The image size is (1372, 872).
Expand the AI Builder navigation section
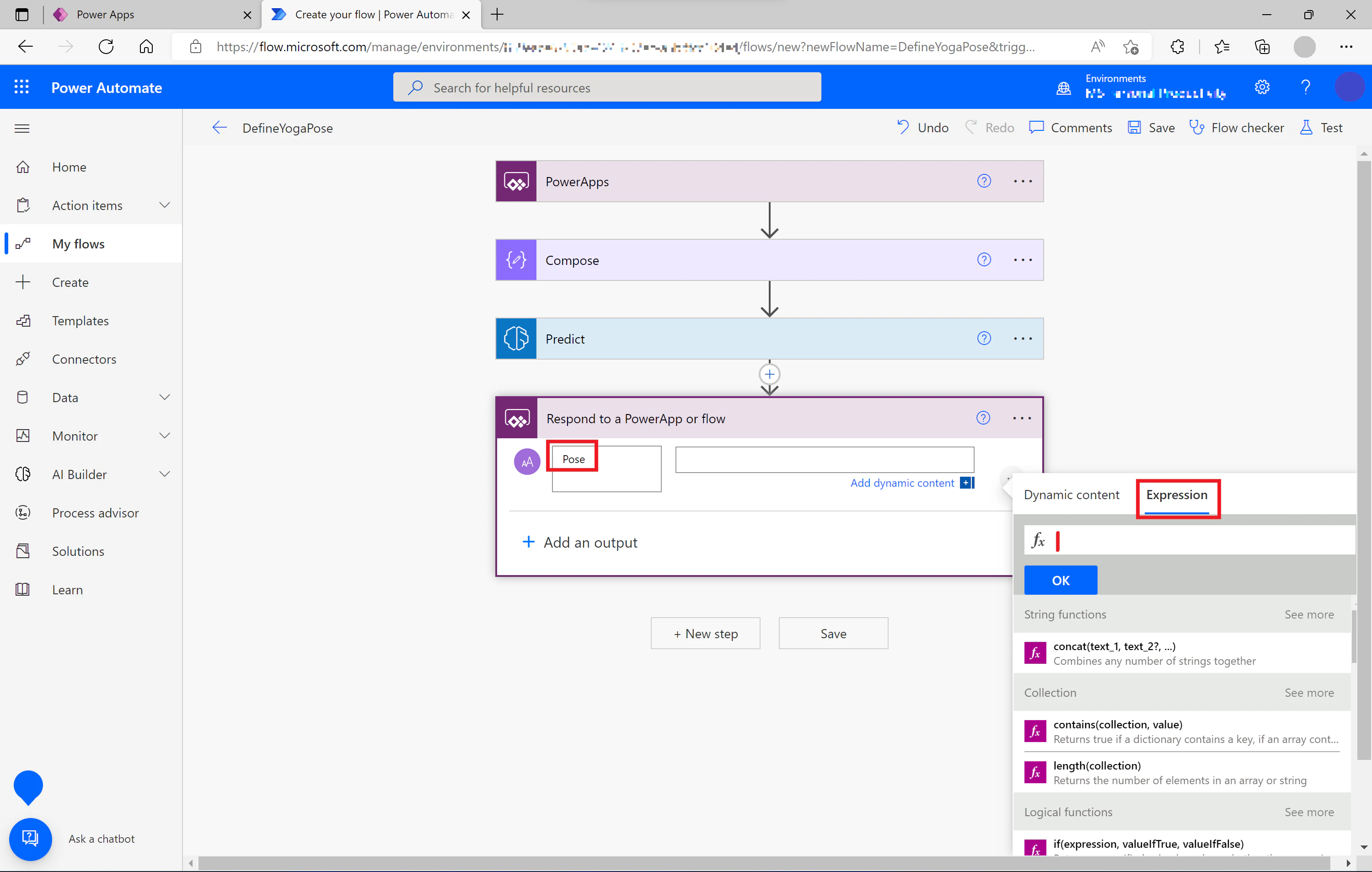165,474
